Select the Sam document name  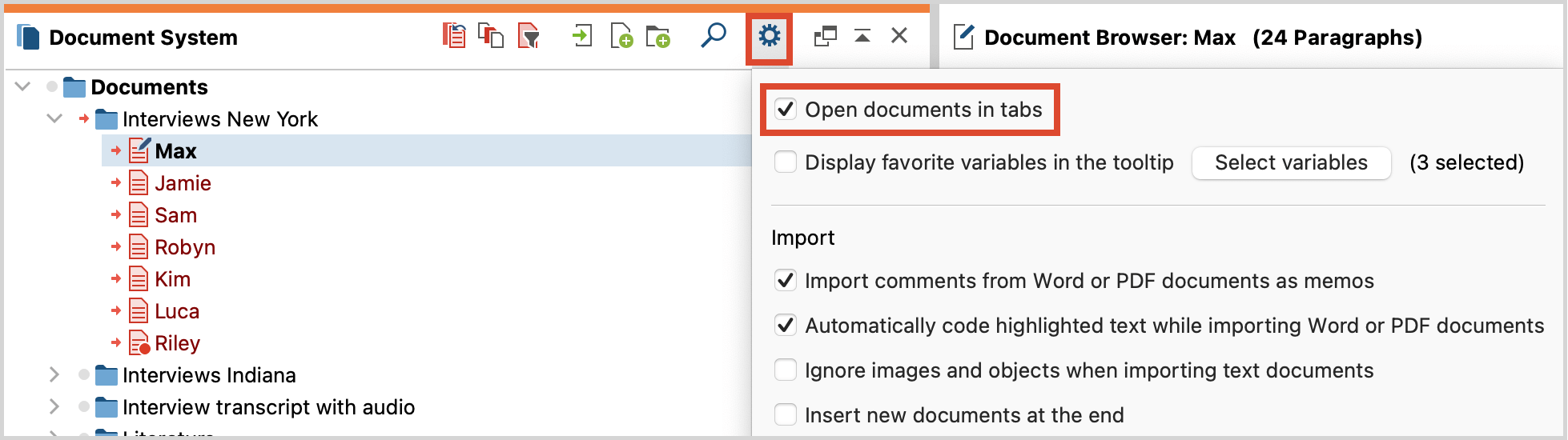175,215
